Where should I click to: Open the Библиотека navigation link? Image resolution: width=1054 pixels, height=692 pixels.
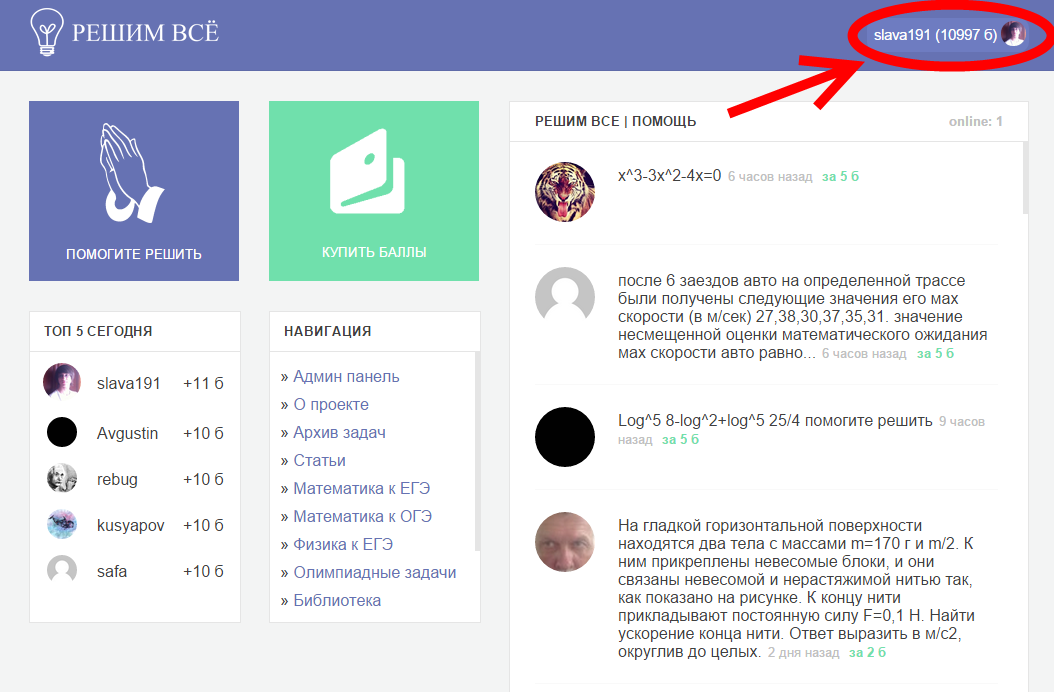(x=337, y=601)
